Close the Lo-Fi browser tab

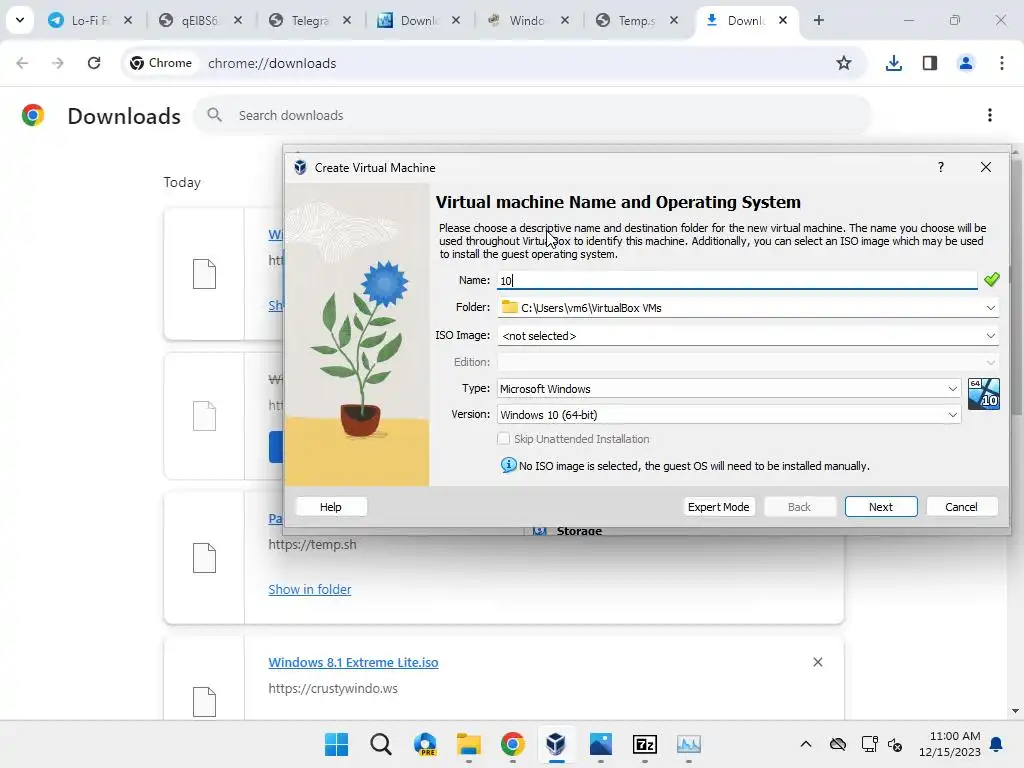[x=128, y=20]
